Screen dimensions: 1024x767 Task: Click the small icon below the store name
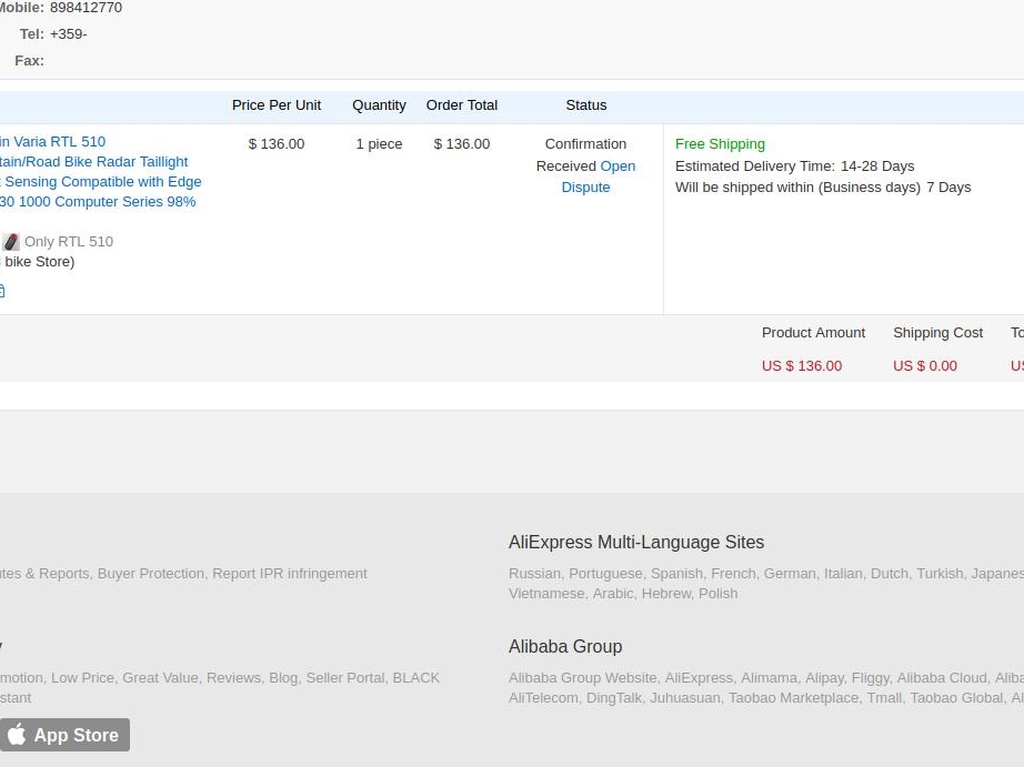coord(2,291)
